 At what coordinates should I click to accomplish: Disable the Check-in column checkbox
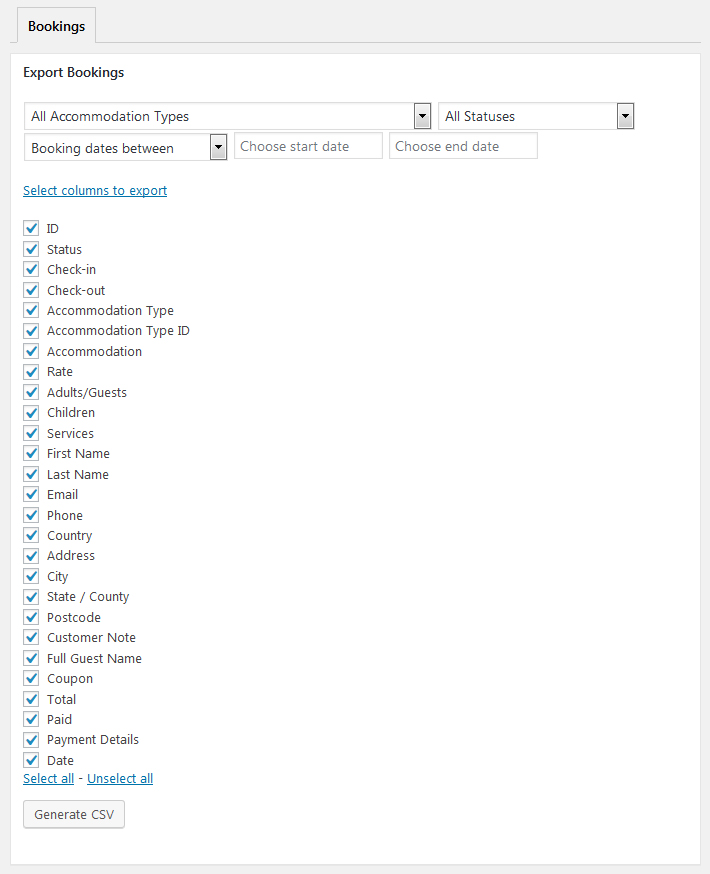pos(31,270)
